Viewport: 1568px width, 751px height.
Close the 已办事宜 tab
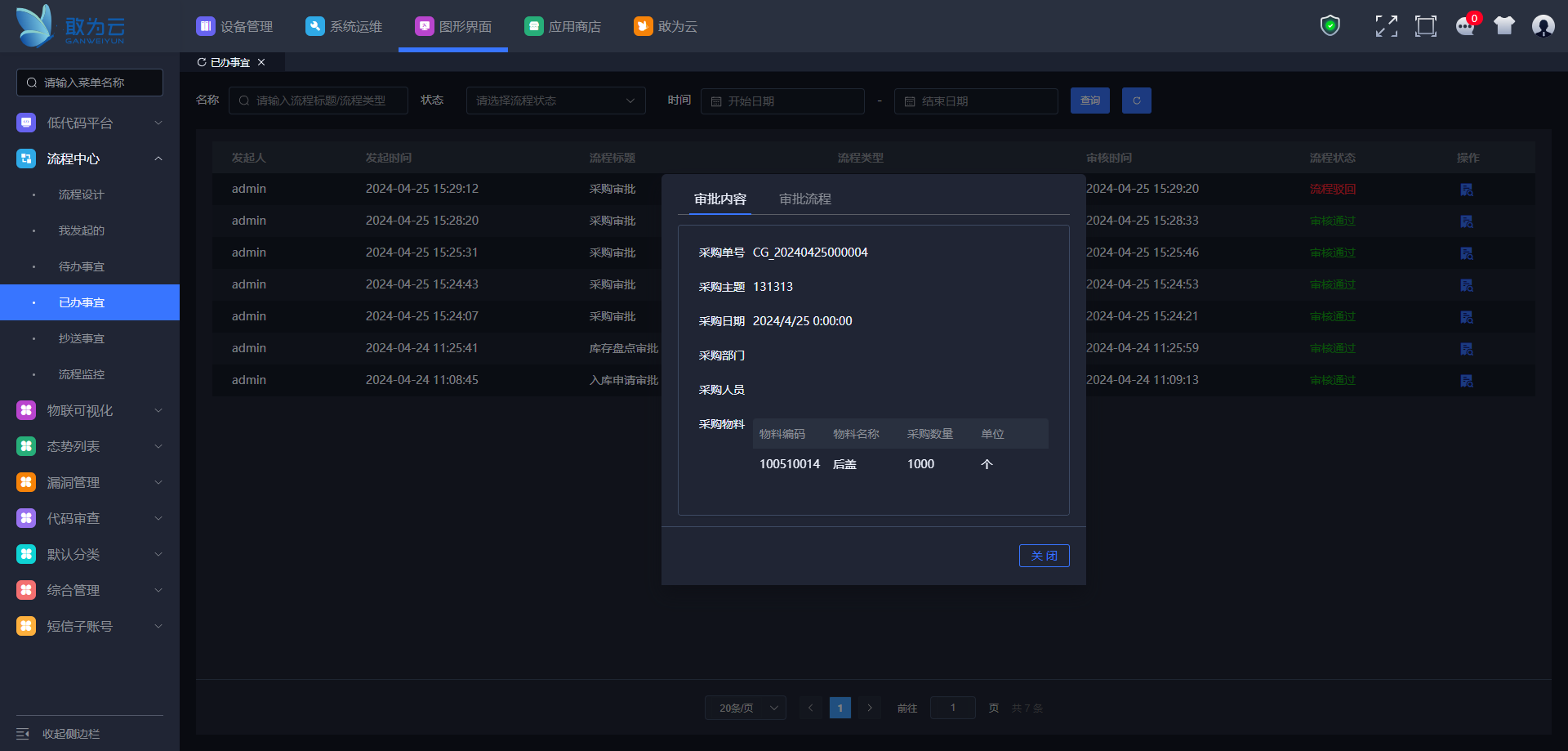(x=261, y=62)
